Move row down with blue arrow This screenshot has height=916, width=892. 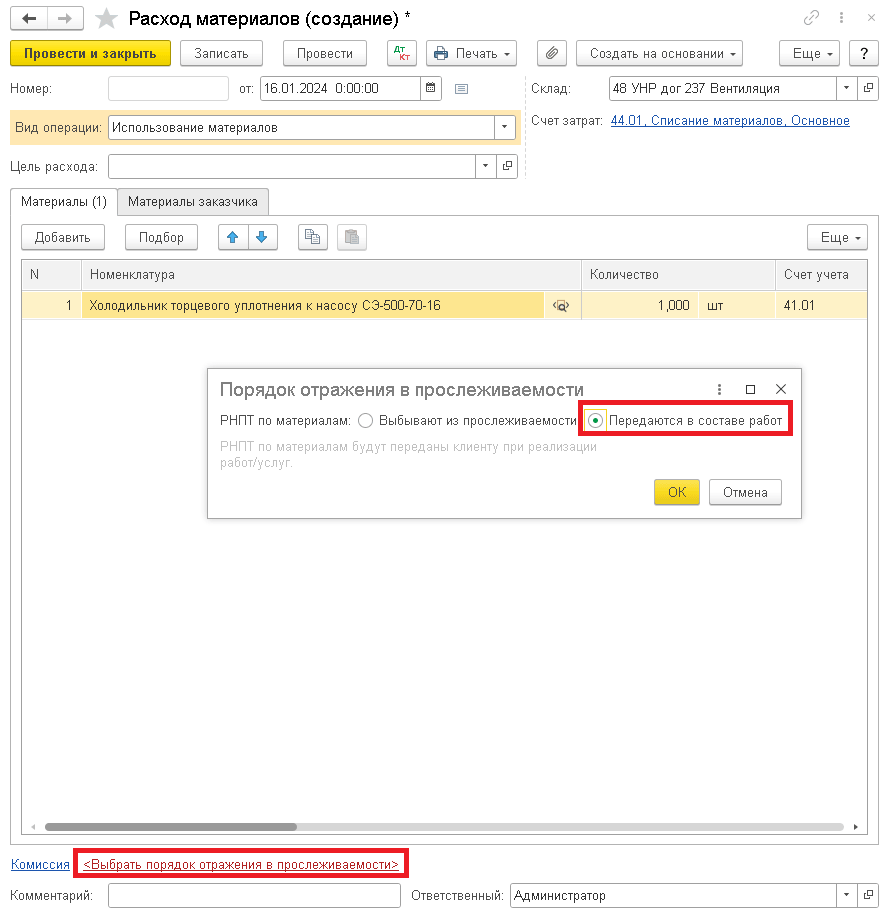261,237
